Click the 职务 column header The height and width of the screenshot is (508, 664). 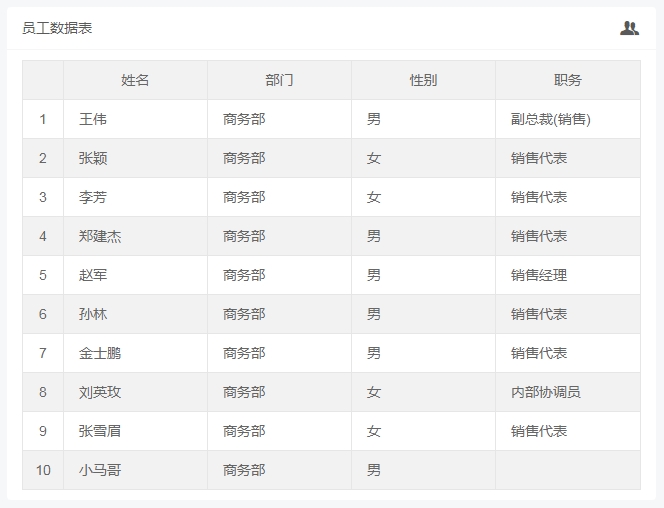coord(567,80)
